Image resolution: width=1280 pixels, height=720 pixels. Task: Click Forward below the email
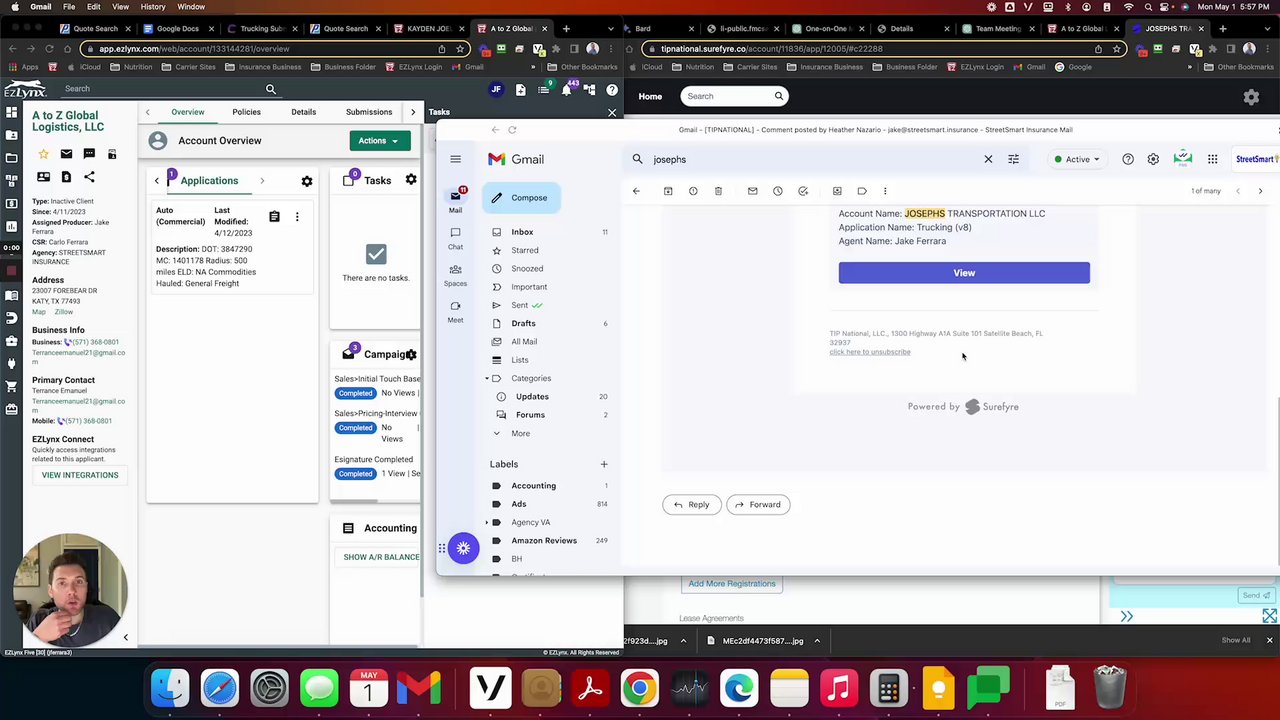click(757, 505)
